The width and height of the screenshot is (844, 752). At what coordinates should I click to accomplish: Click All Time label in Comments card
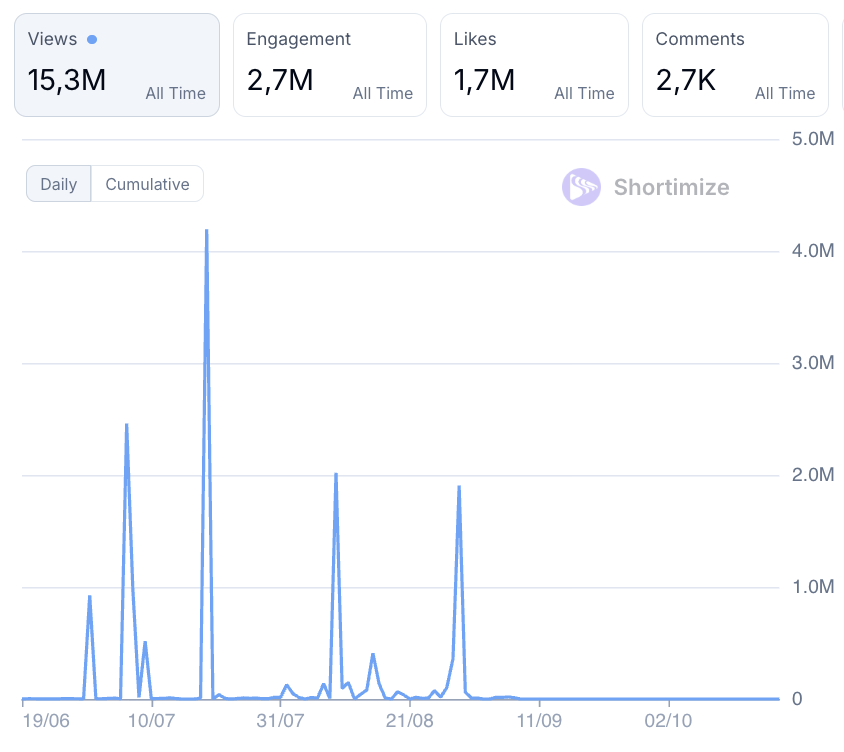(785, 93)
